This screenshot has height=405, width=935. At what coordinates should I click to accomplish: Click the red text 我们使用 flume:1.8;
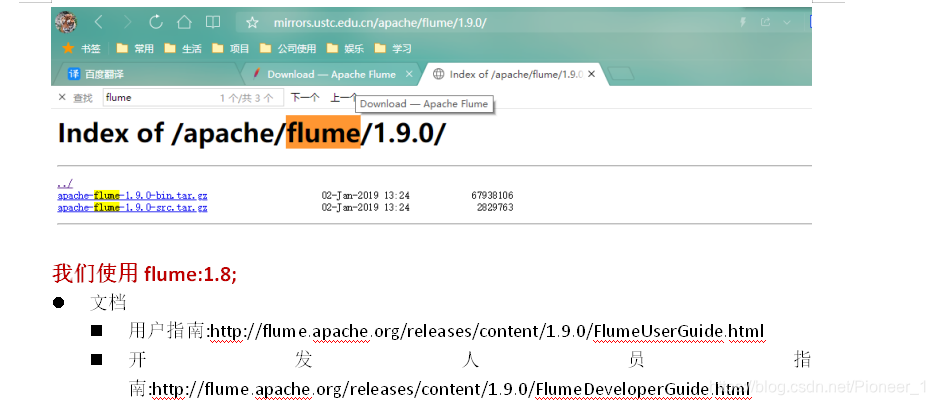pyautogui.click(x=145, y=274)
